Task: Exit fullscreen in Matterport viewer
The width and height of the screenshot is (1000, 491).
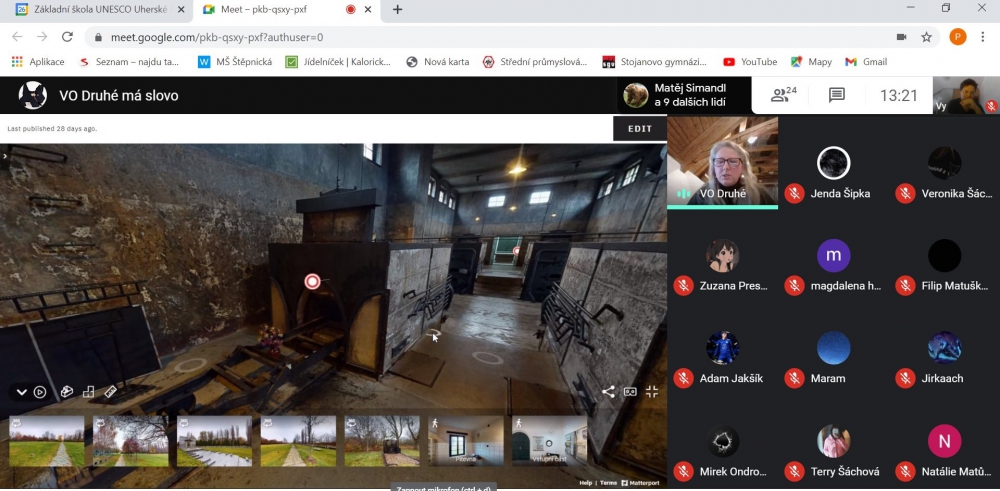Action: click(x=652, y=392)
